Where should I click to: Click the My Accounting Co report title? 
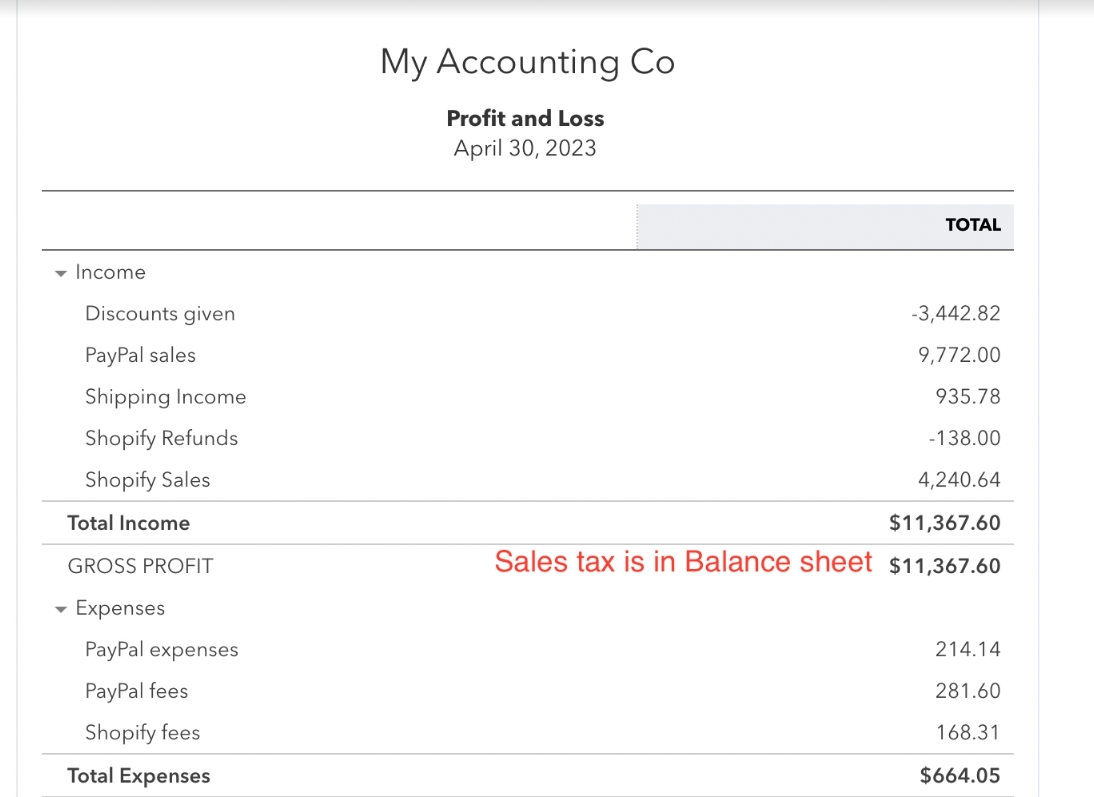tap(527, 63)
